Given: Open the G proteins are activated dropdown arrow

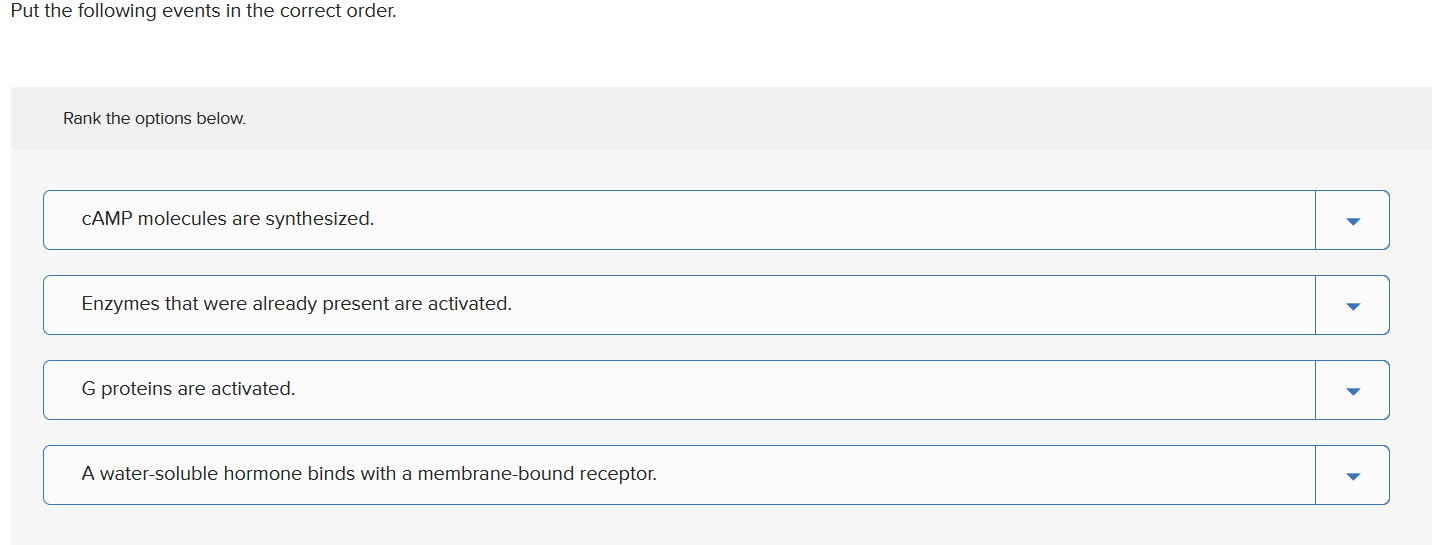Looking at the screenshot, I should click(1352, 390).
